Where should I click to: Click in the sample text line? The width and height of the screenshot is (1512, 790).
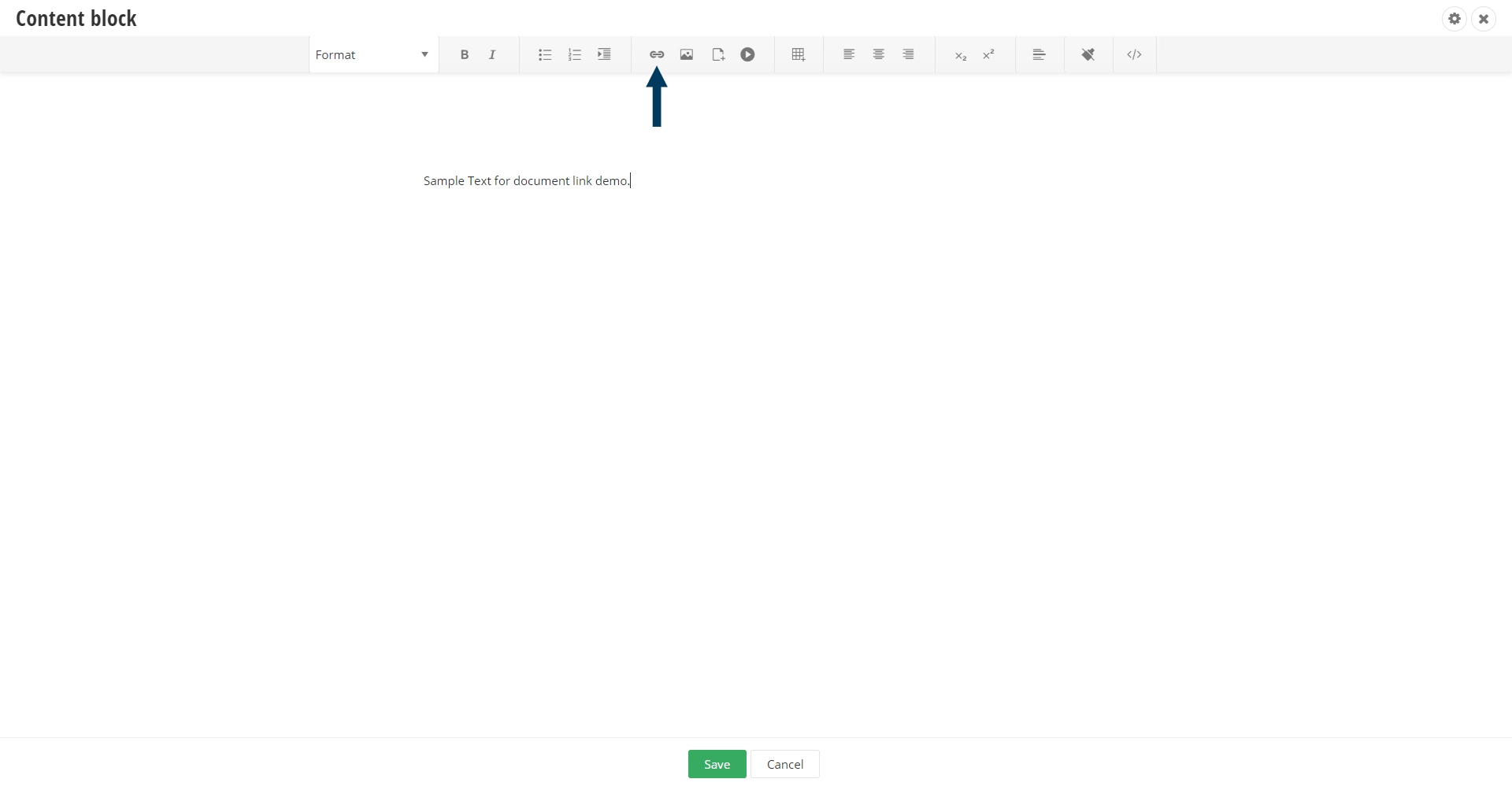coord(527,180)
